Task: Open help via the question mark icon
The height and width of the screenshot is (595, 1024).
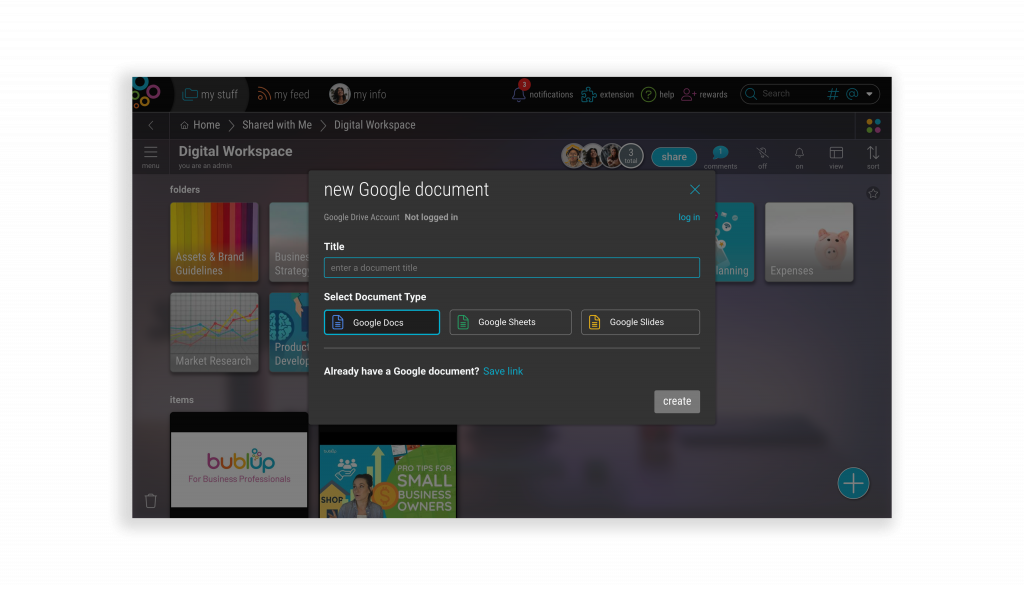Action: click(648, 94)
